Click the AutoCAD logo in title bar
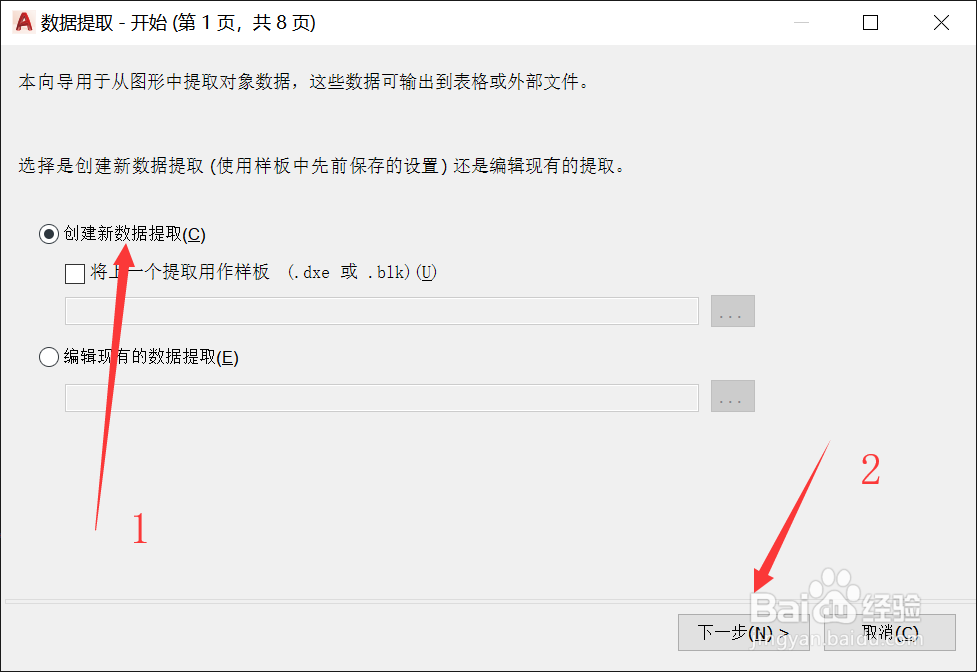Screen dimensions: 977x672 24,22
